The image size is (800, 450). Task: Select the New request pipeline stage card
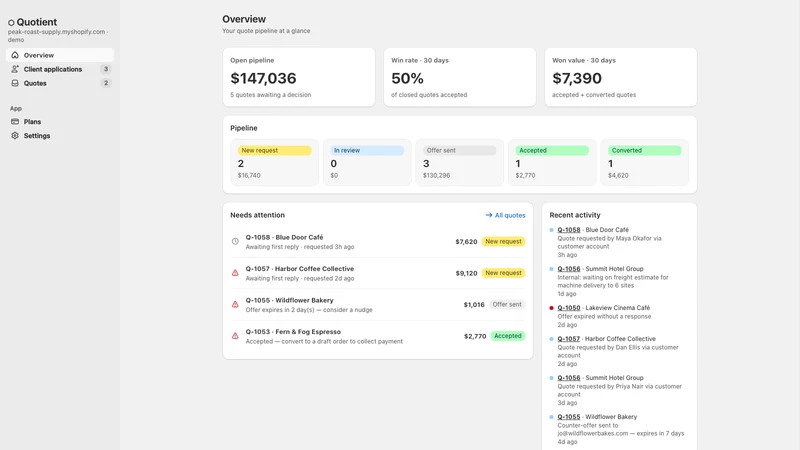pyautogui.click(x=274, y=162)
